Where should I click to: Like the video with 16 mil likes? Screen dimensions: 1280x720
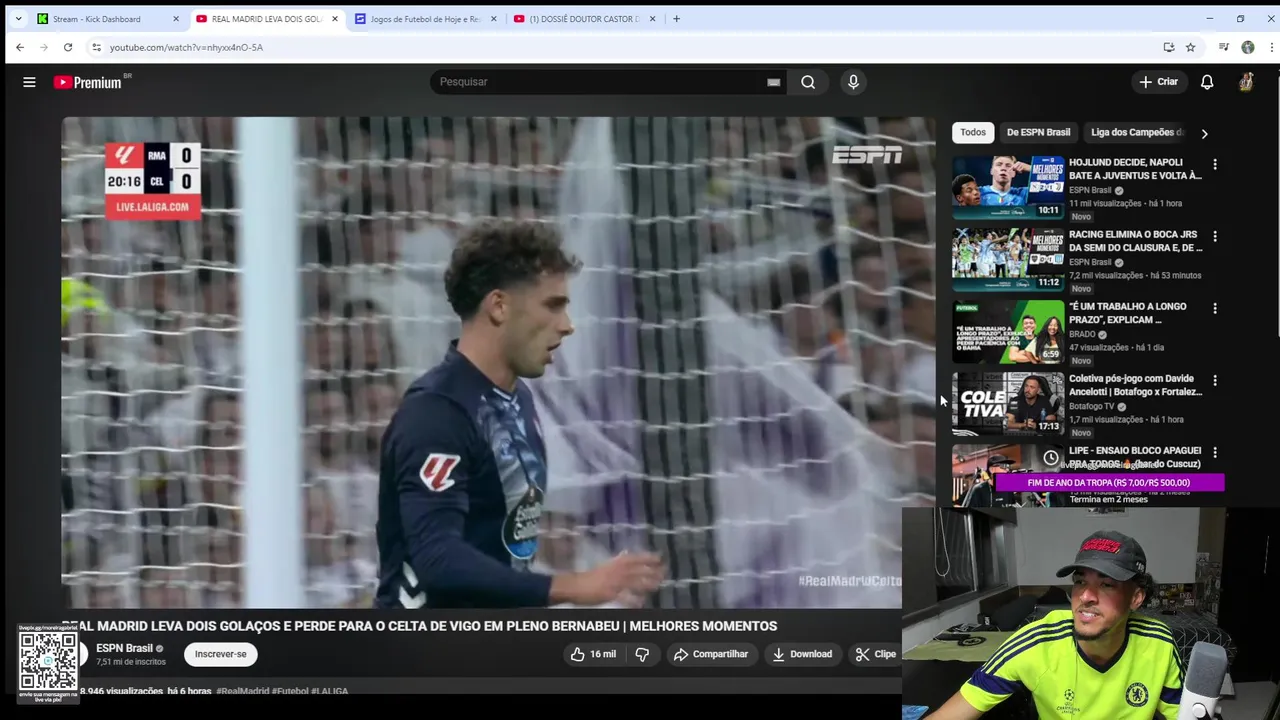pos(593,654)
